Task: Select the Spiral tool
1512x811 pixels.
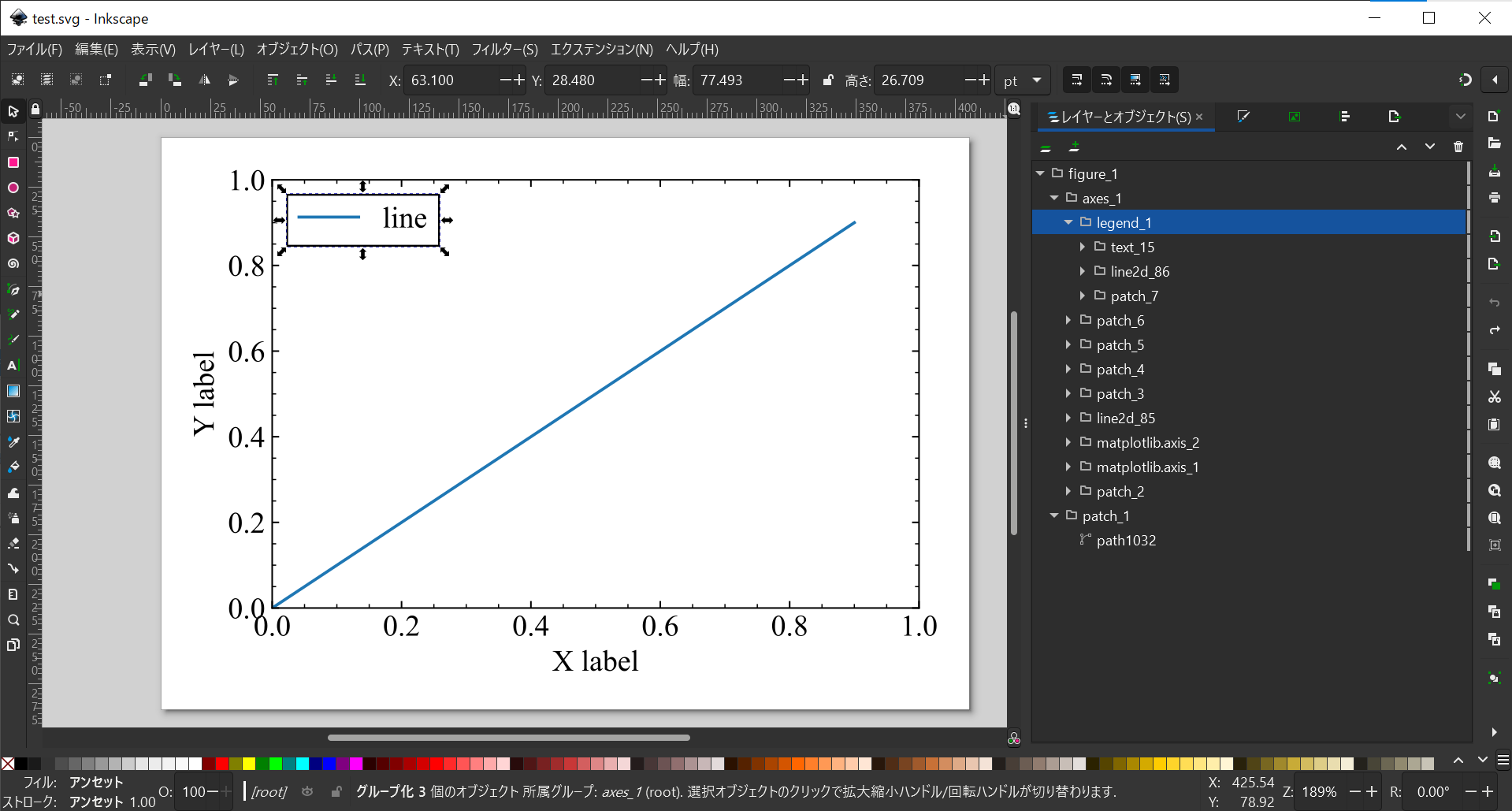Action: [x=13, y=263]
